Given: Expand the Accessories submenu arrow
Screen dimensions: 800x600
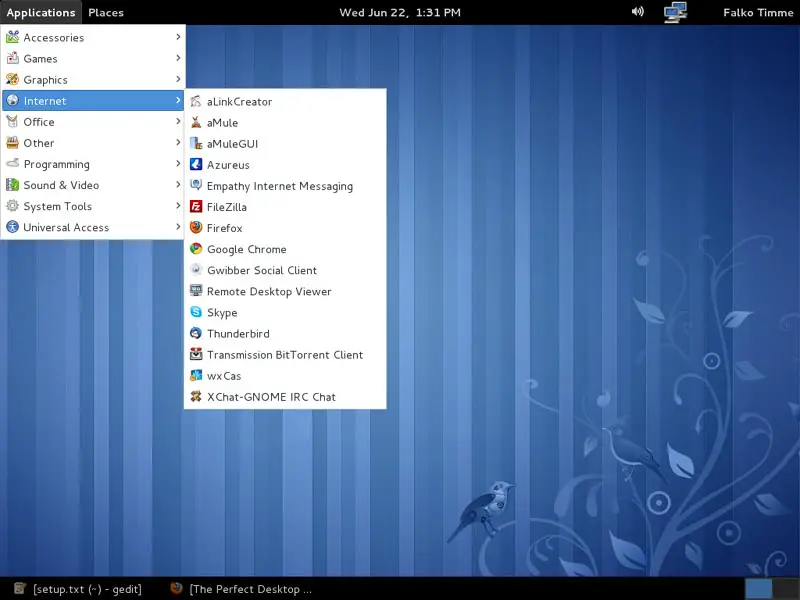Looking at the screenshot, I should click(x=178, y=37).
